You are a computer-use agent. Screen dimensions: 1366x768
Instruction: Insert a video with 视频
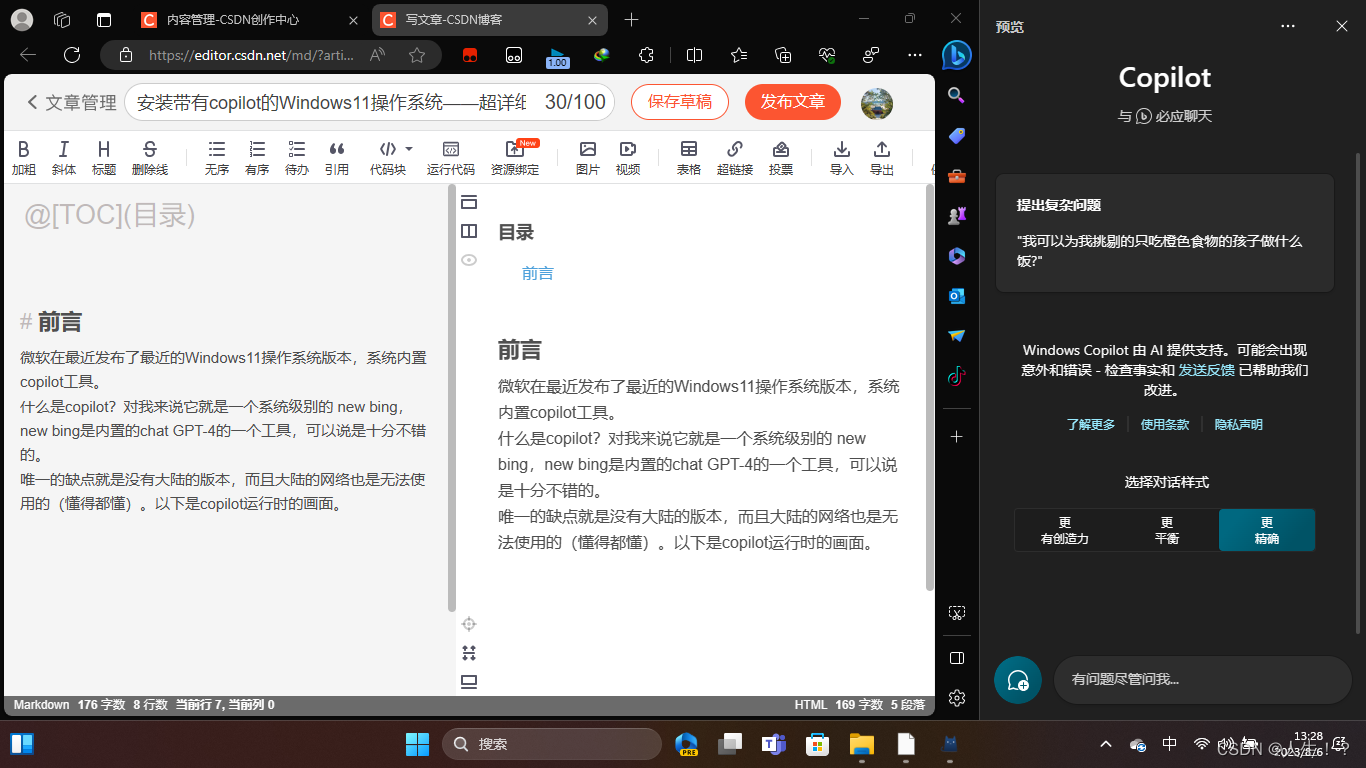pyautogui.click(x=628, y=158)
